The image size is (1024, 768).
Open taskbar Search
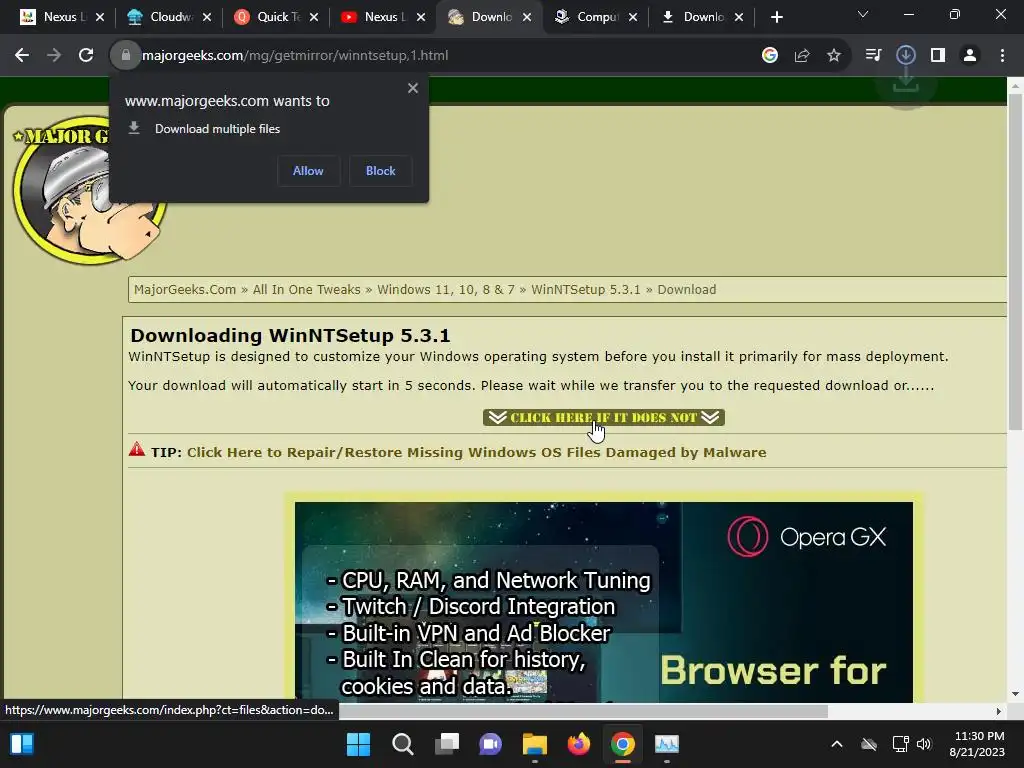coord(402,744)
